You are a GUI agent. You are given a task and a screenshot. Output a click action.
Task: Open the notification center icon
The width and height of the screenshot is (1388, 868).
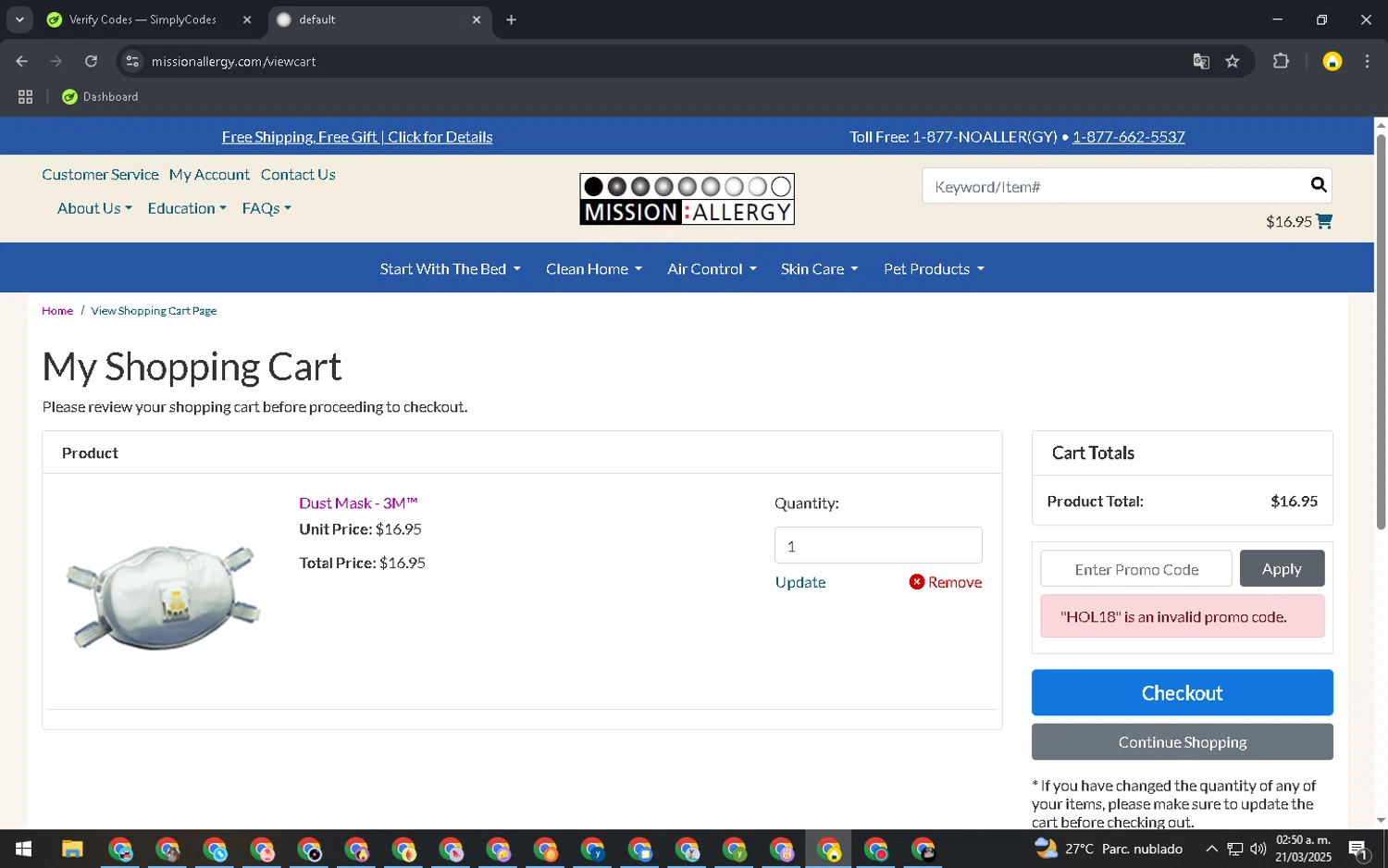point(1358,849)
